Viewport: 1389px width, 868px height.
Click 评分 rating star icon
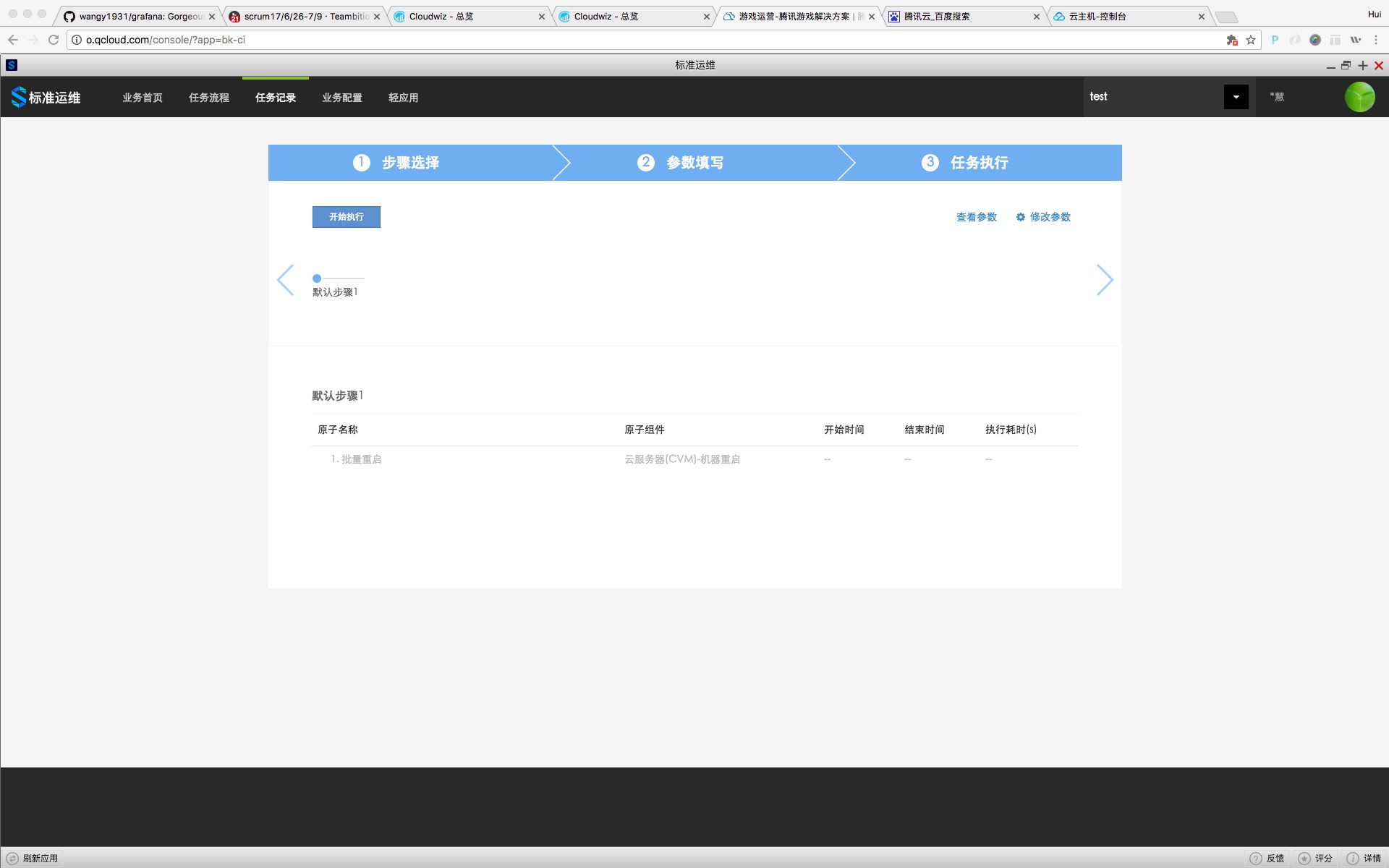pyautogui.click(x=1304, y=859)
